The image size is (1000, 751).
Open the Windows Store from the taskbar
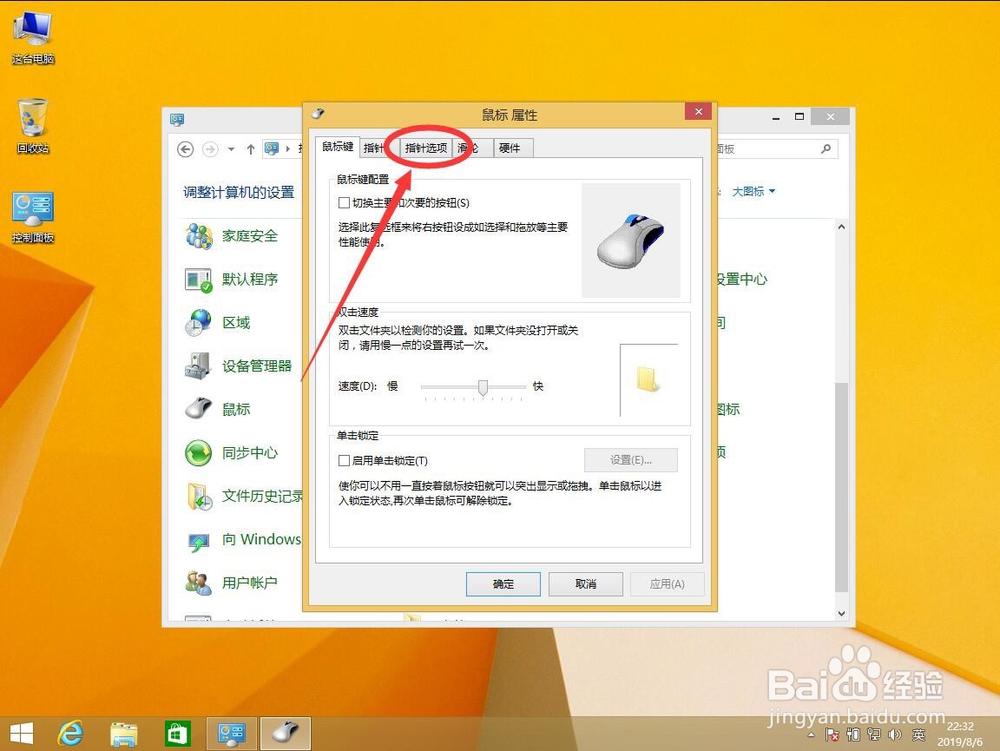point(177,733)
